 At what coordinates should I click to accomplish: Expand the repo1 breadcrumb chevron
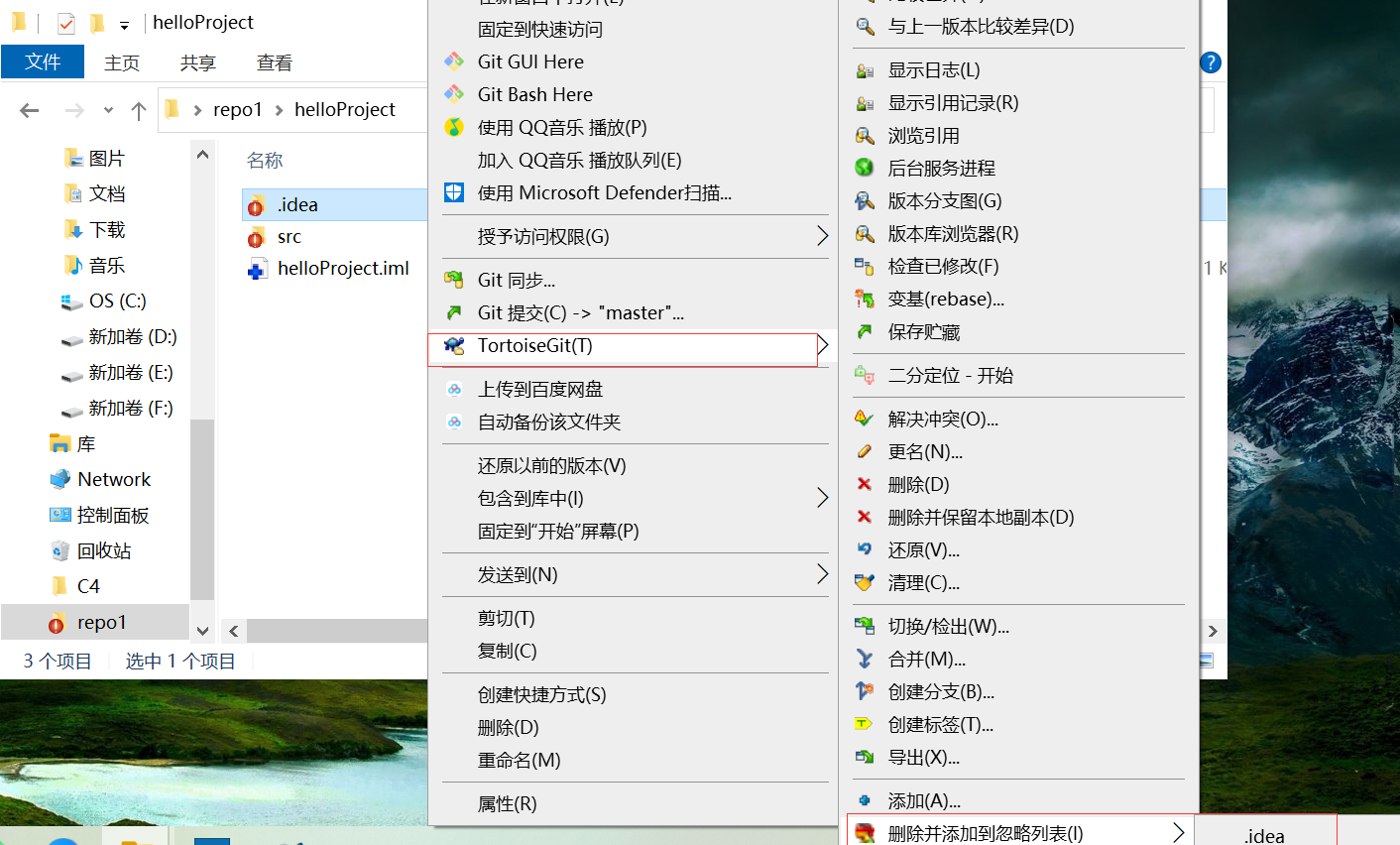(279, 110)
